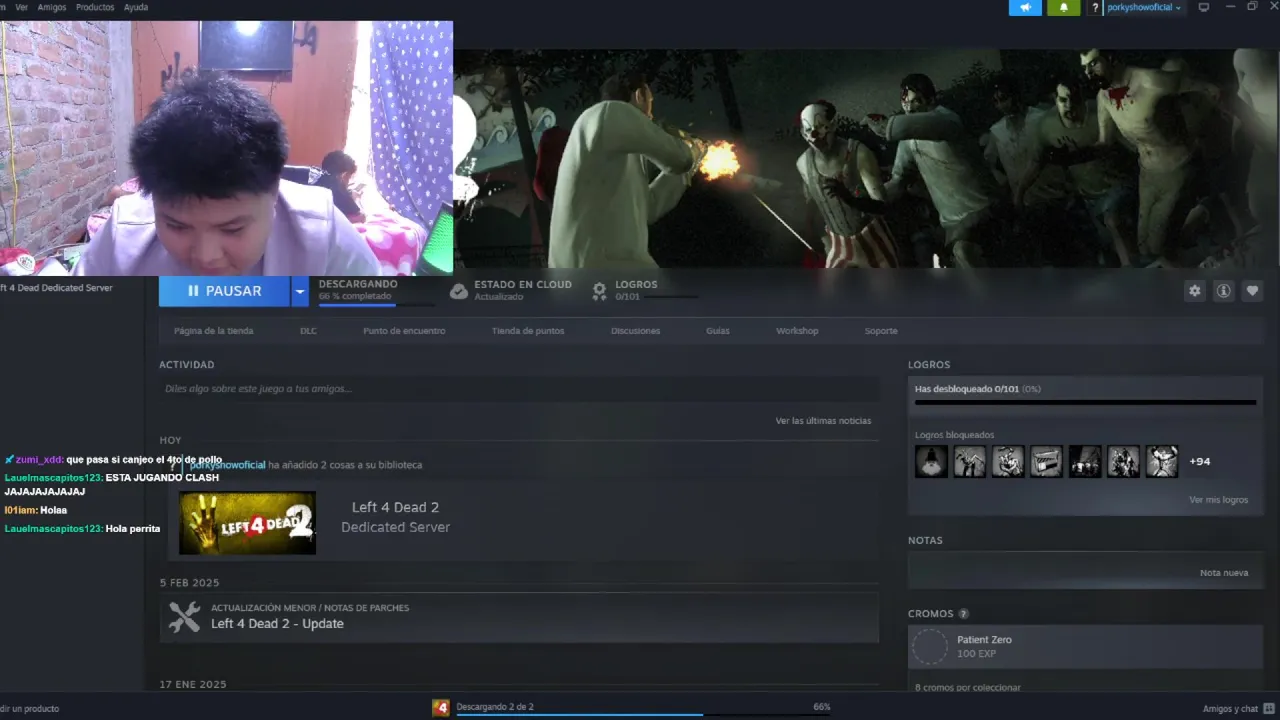Image resolution: width=1280 pixels, height=720 pixels.
Task: Click ESTADO EN CLOUD text
Action: coord(523,284)
